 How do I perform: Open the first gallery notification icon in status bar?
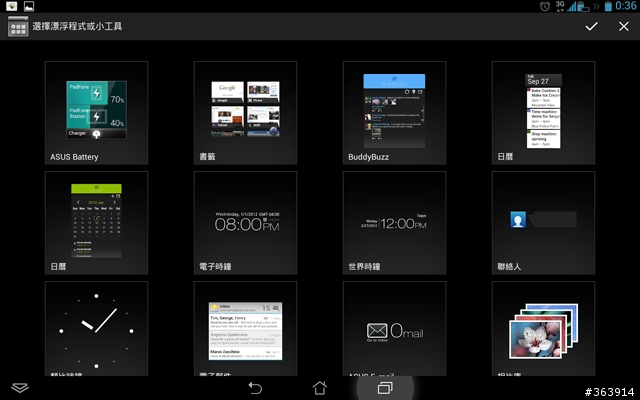coord(11,6)
